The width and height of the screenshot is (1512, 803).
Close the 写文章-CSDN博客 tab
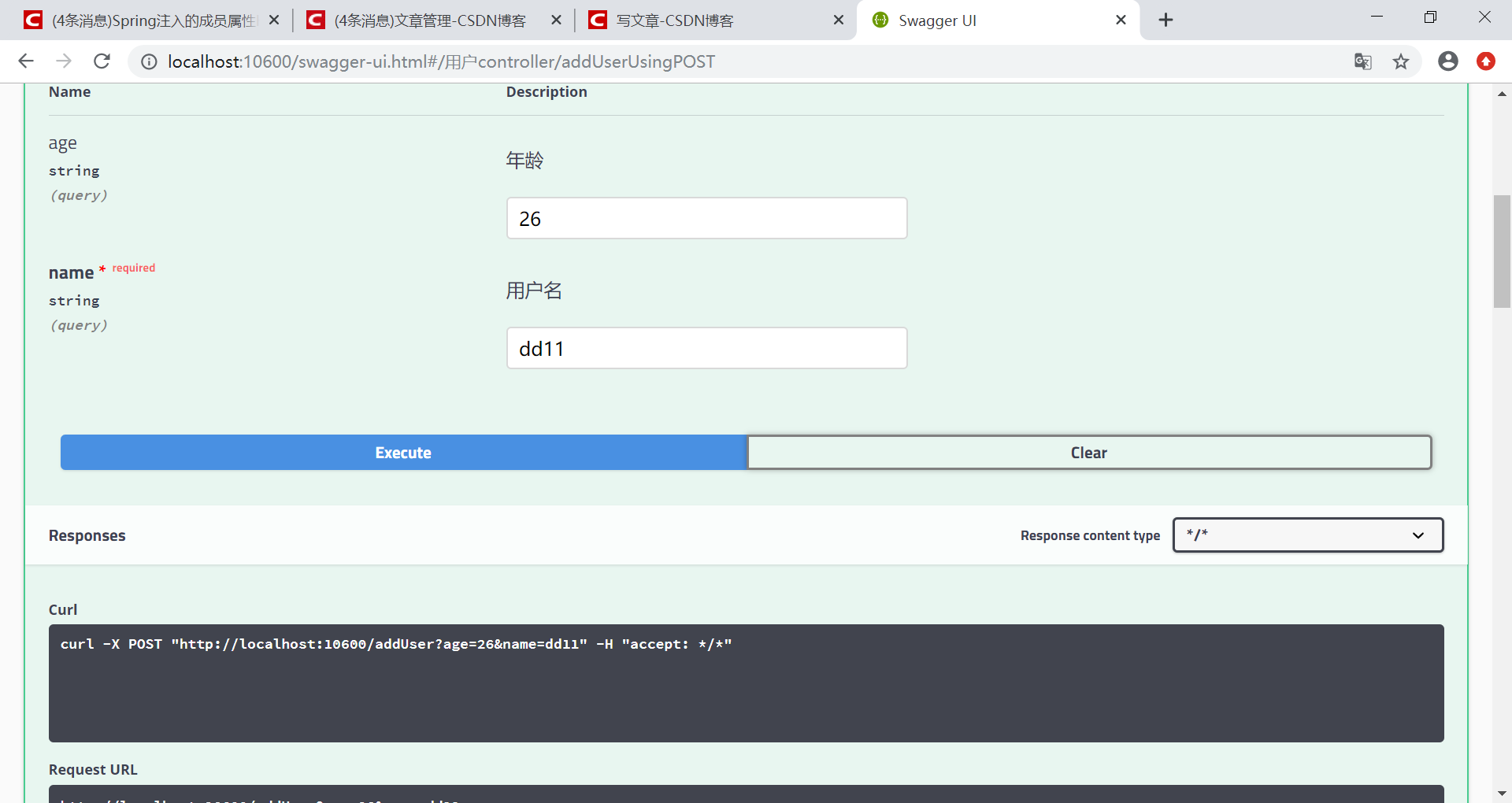pos(839,20)
